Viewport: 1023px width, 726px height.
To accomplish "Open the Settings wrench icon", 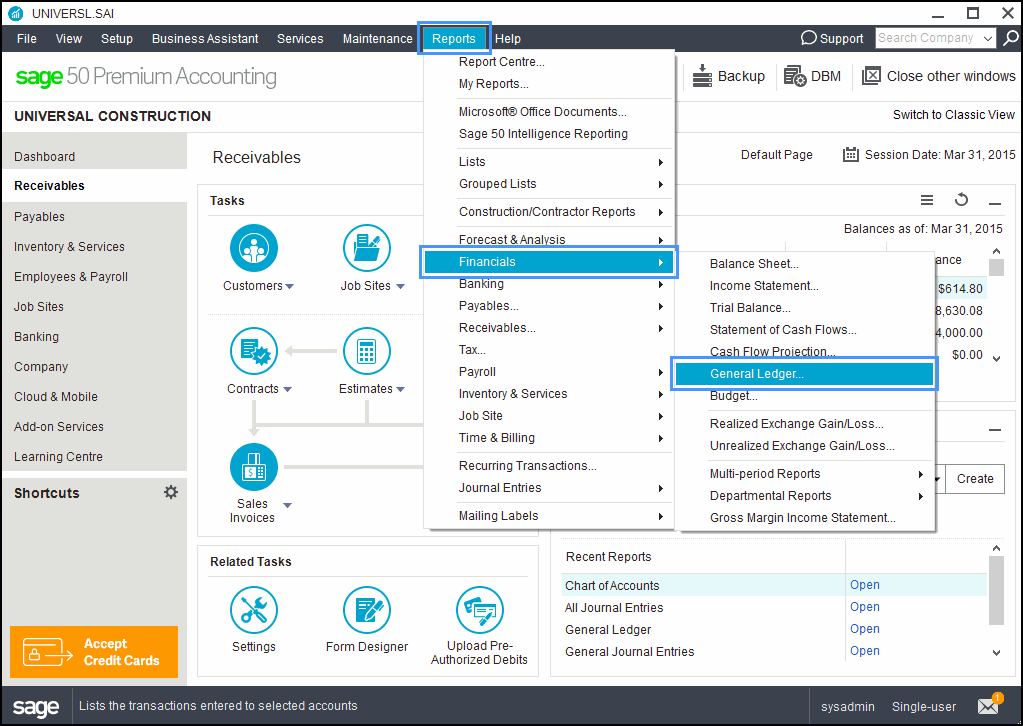I will [254, 610].
